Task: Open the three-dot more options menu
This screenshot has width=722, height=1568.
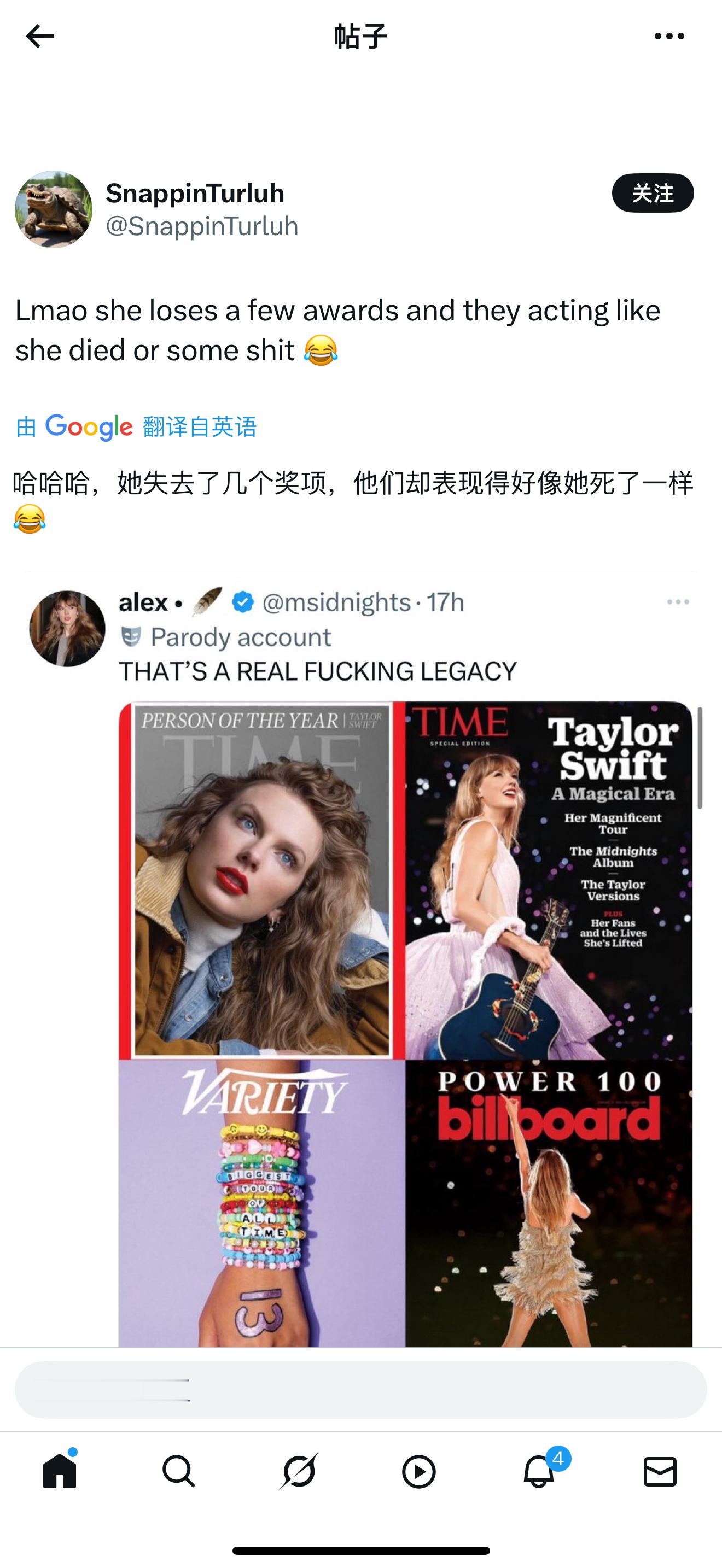Action: click(x=669, y=37)
